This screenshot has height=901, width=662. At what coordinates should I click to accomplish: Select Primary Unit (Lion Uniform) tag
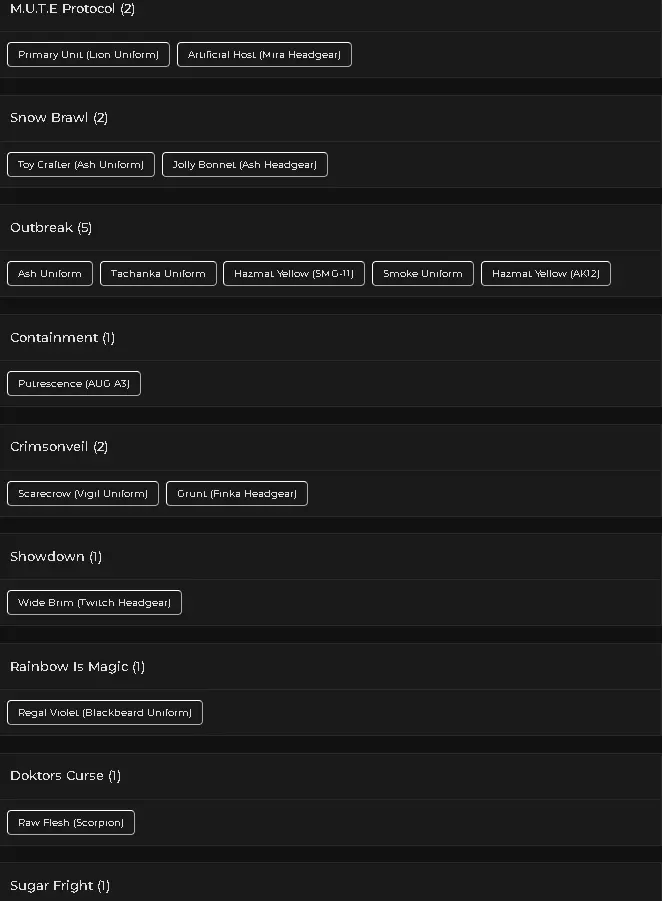tap(88, 55)
